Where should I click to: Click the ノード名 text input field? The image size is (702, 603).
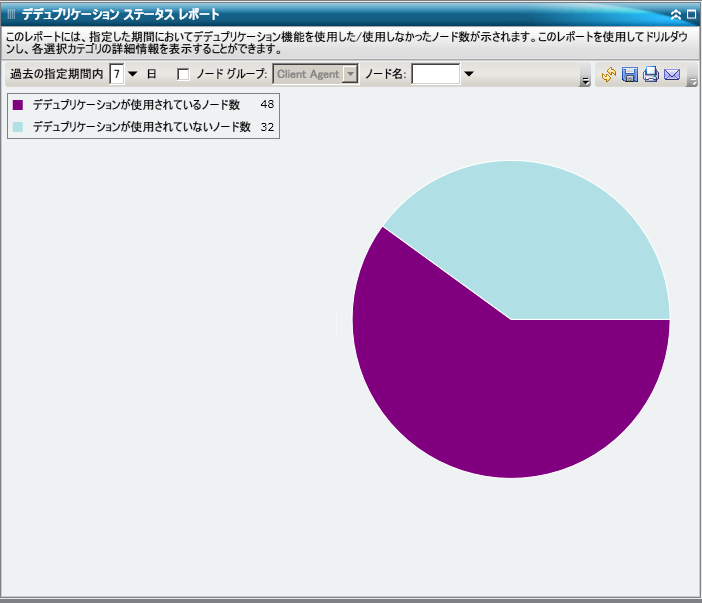[x=435, y=74]
